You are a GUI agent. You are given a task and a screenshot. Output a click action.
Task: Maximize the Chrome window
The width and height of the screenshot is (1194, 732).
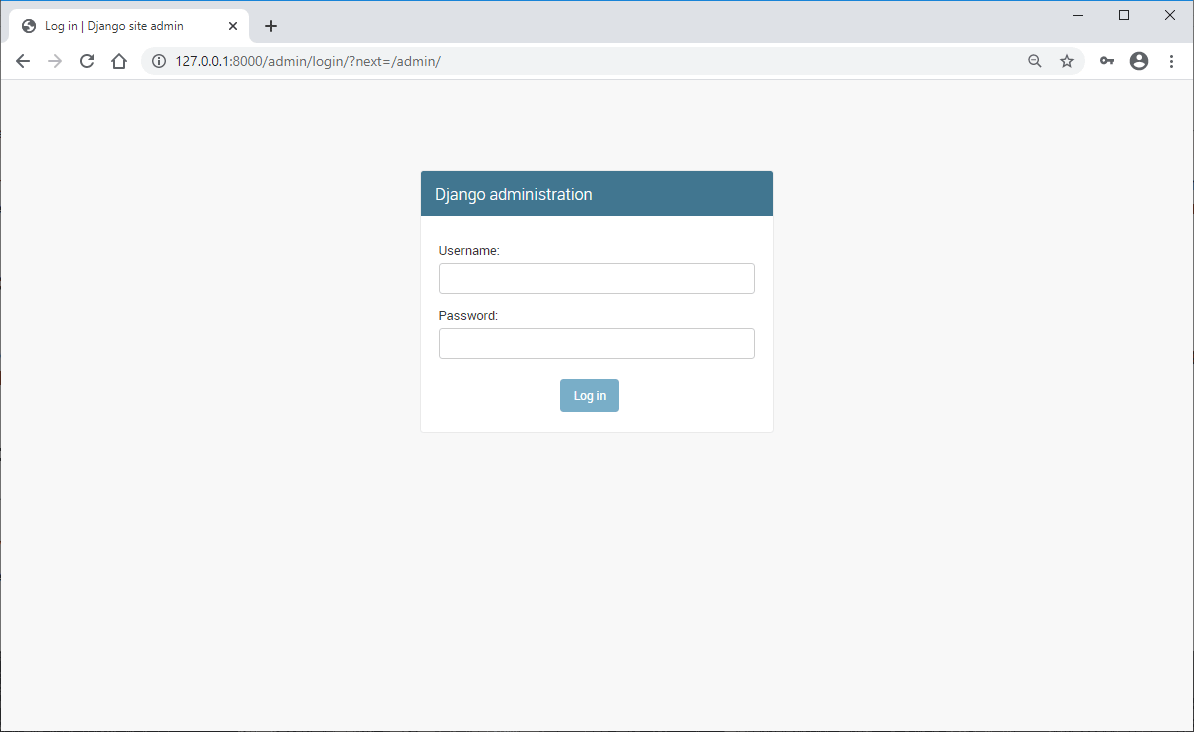coord(1124,15)
